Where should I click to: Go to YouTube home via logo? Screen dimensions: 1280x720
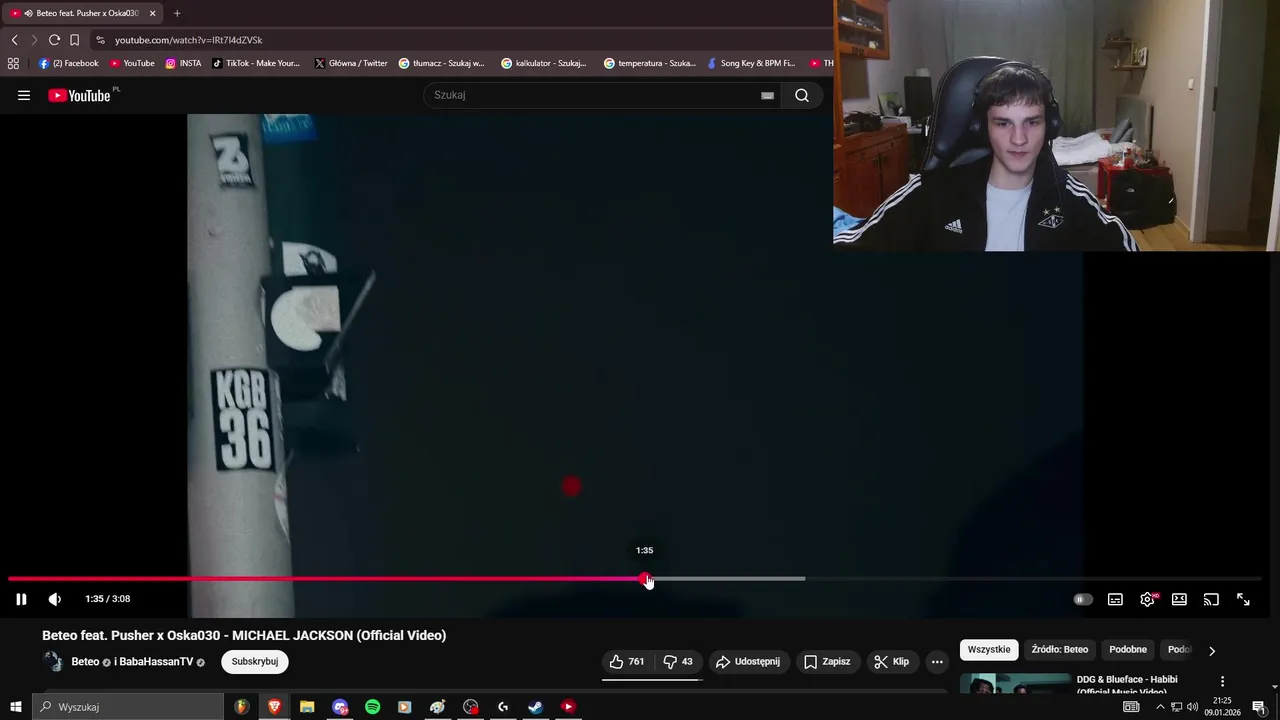click(x=80, y=95)
